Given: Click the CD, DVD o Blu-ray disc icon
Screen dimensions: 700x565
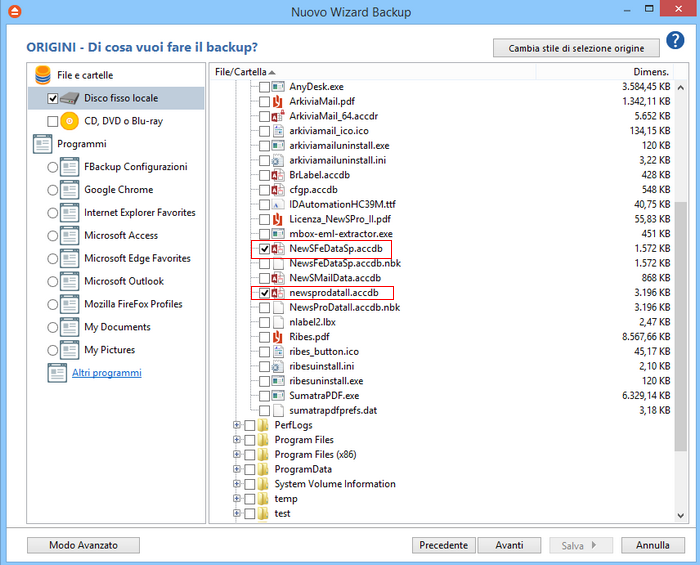Looking at the screenshot, I should [70, 121].
